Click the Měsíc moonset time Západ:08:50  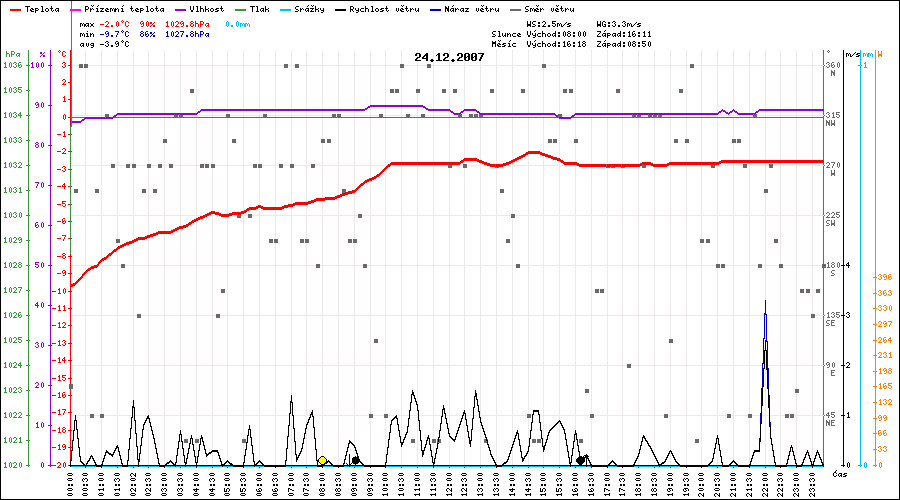tap(624, 44)
